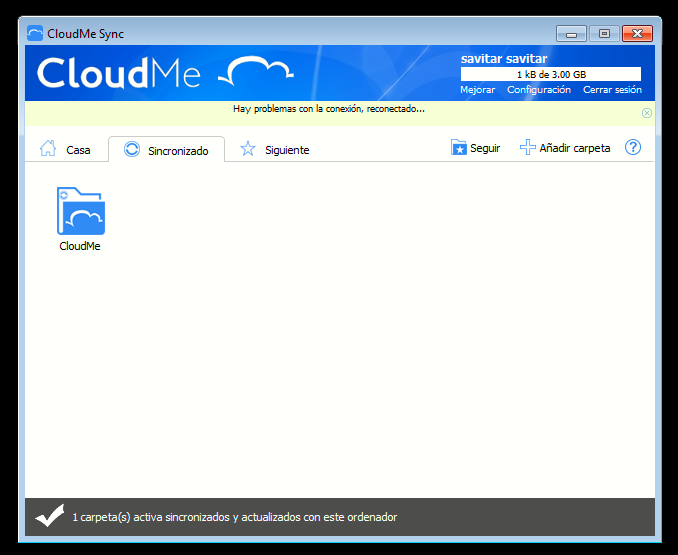Click the storage usage bar 1 kB de 3.00 GB

coord(551,74)
